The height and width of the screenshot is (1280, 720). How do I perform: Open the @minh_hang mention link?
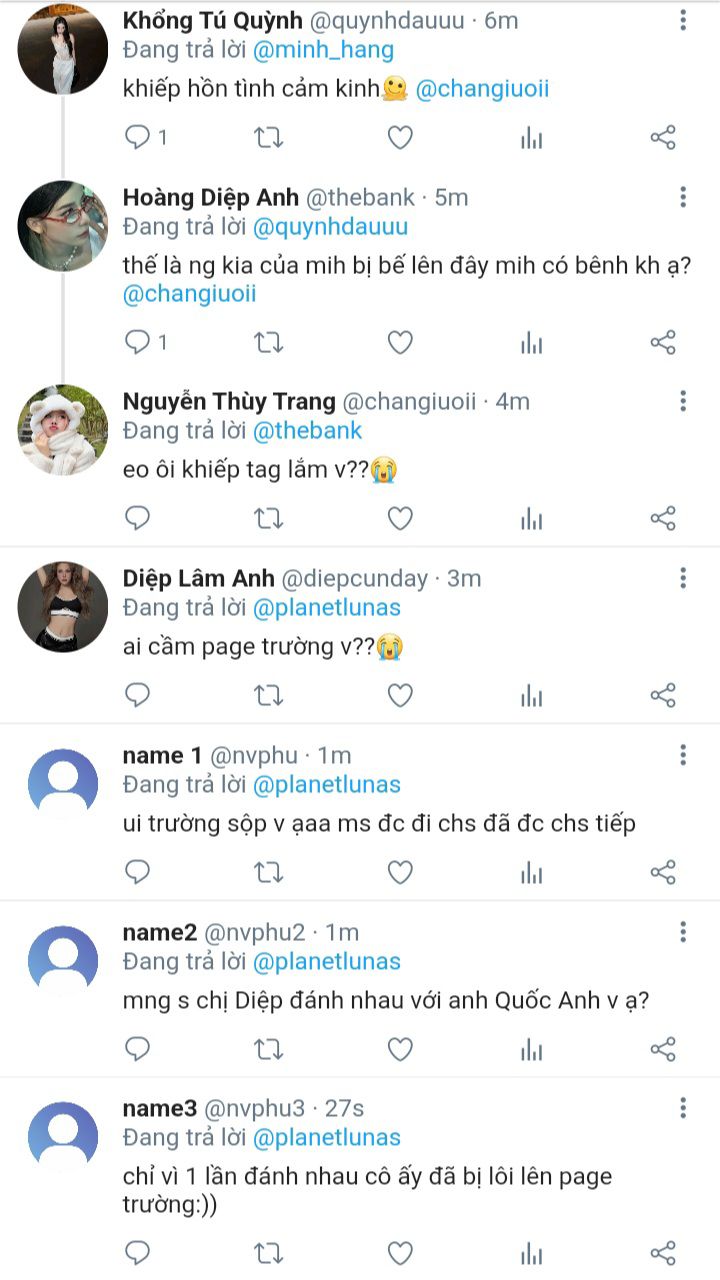pos(324,50)
